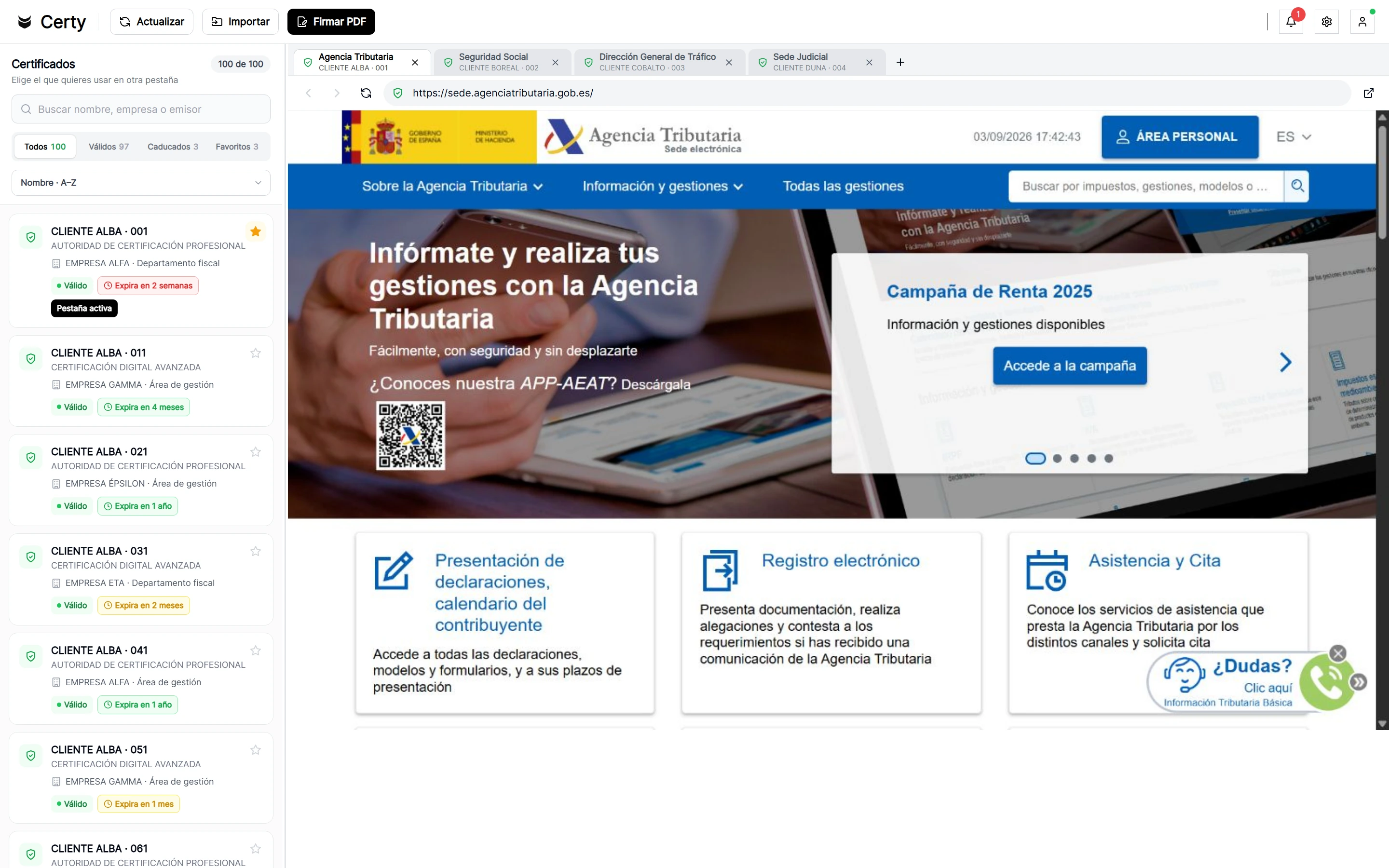The height and width of the screenshot is (868, 1389).
Task: Expand Sobre la Agencia Tributaria menu
Action: coord(452,186)
